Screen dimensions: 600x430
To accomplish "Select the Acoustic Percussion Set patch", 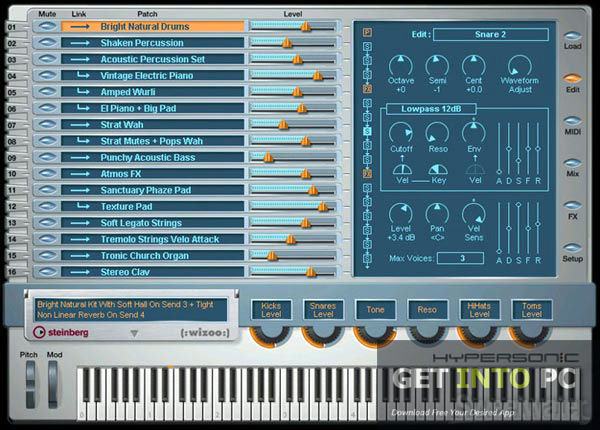I will [x=153, y=59].
